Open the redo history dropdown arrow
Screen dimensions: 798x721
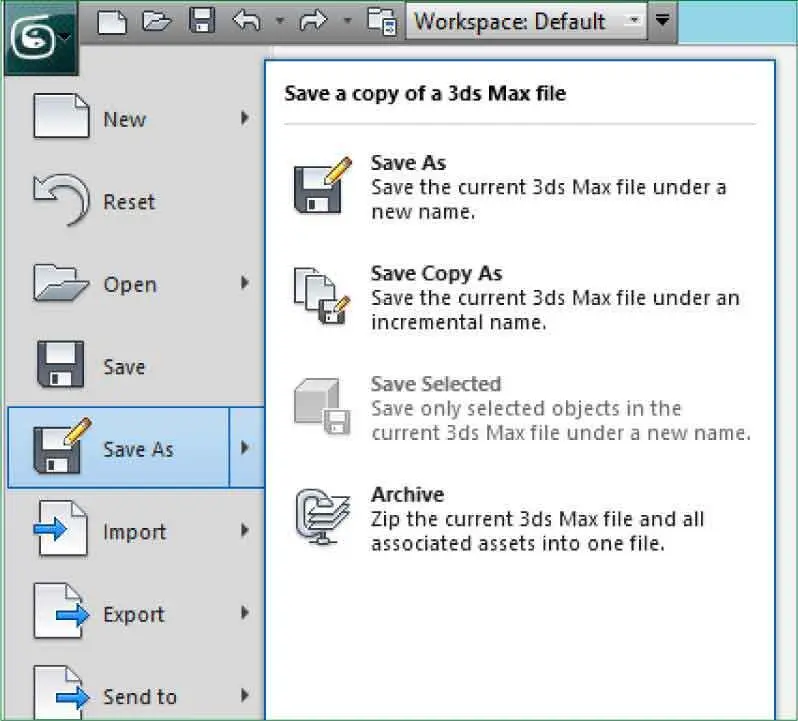347,21
